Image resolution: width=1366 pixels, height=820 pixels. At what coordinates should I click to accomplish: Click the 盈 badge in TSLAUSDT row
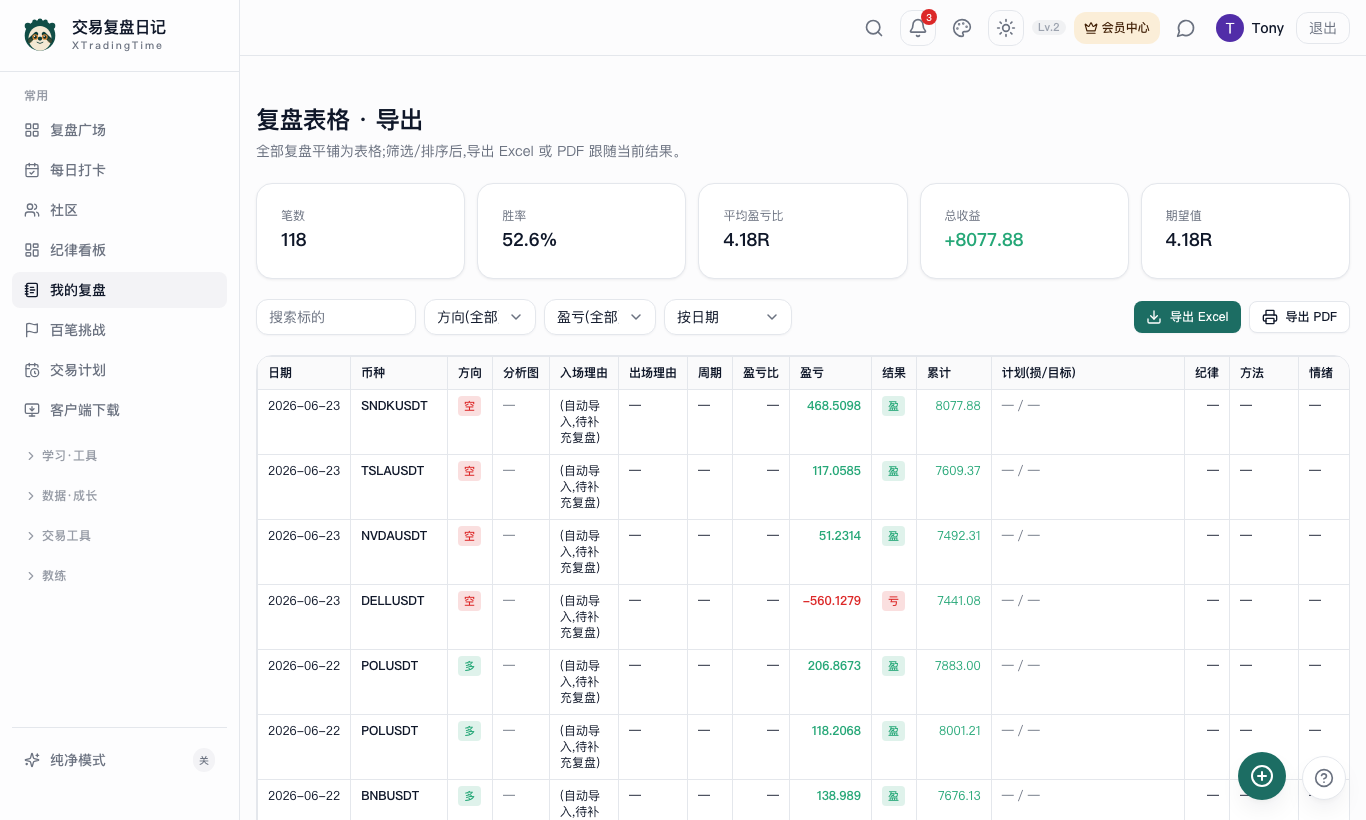(893, 471)
